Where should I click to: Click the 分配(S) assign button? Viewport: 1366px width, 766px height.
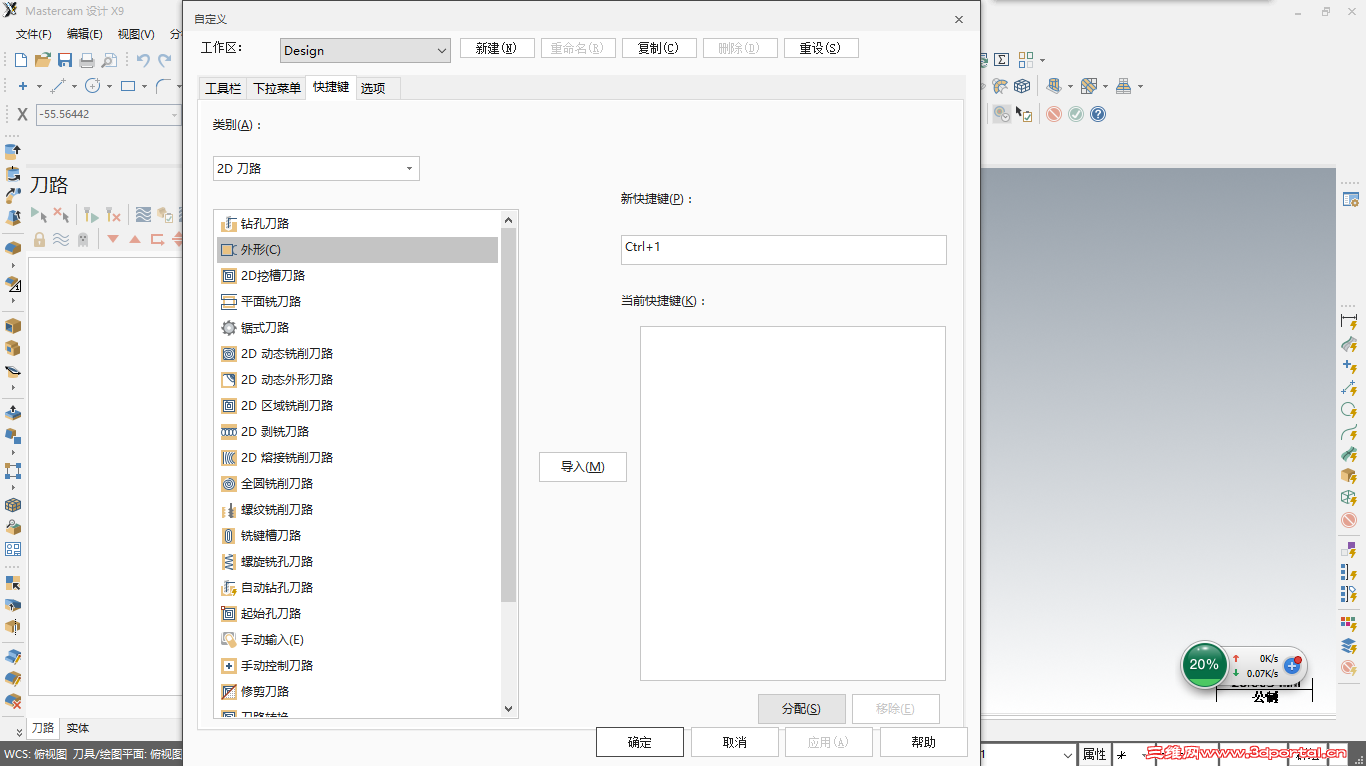[802, 709]
